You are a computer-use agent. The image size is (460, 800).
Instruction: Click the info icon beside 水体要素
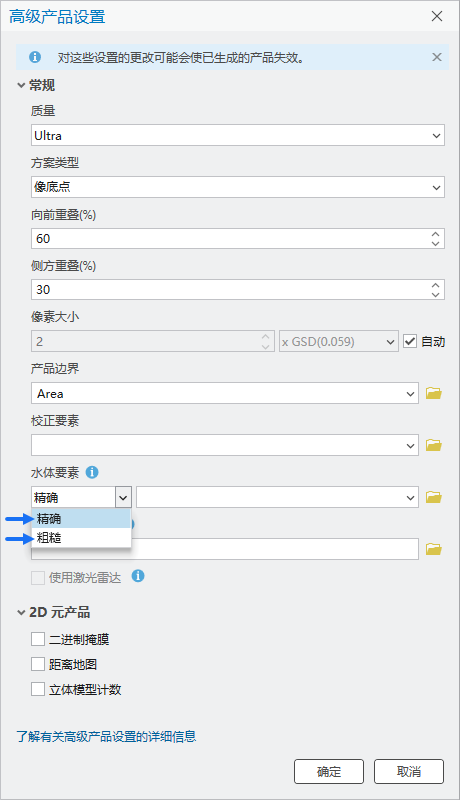[92, 472]
